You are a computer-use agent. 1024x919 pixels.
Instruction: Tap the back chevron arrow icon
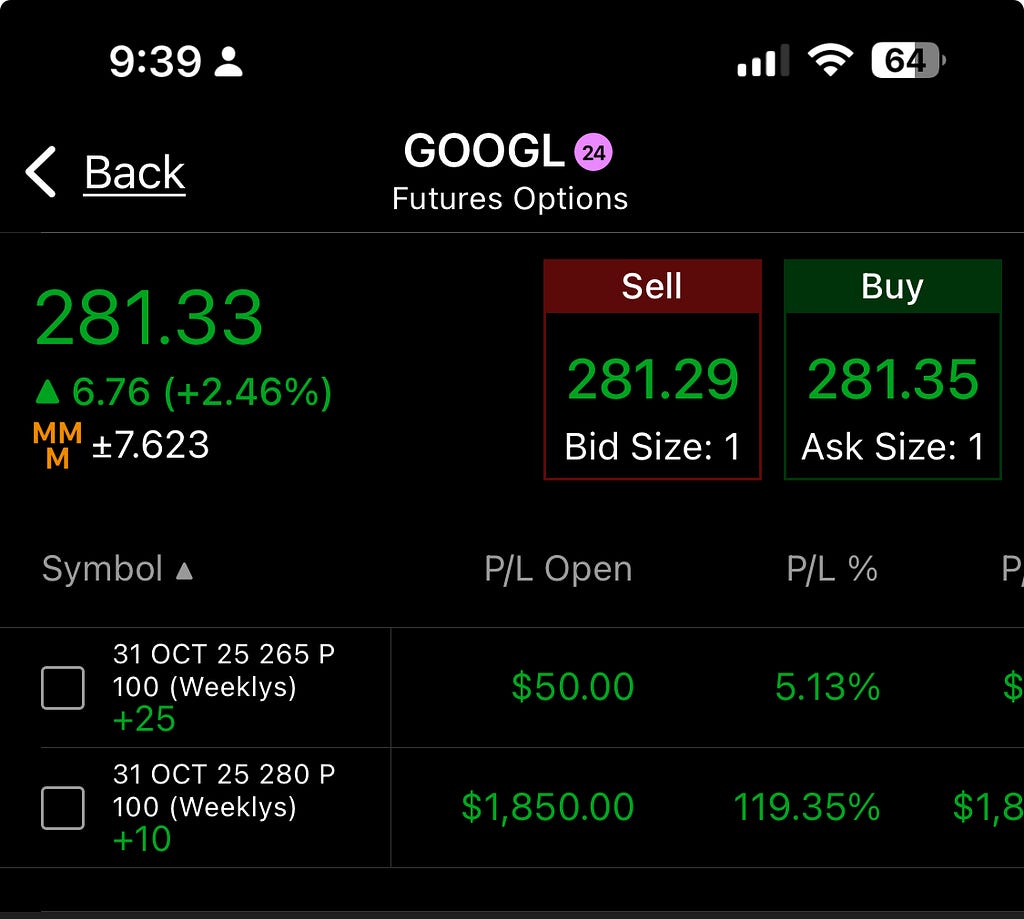(40, 172)
